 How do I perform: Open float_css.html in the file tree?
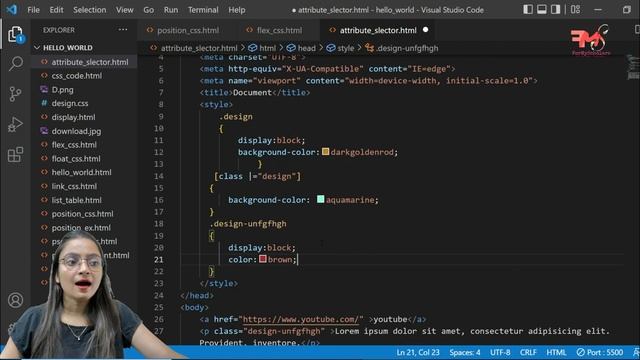tap(76, 159)
